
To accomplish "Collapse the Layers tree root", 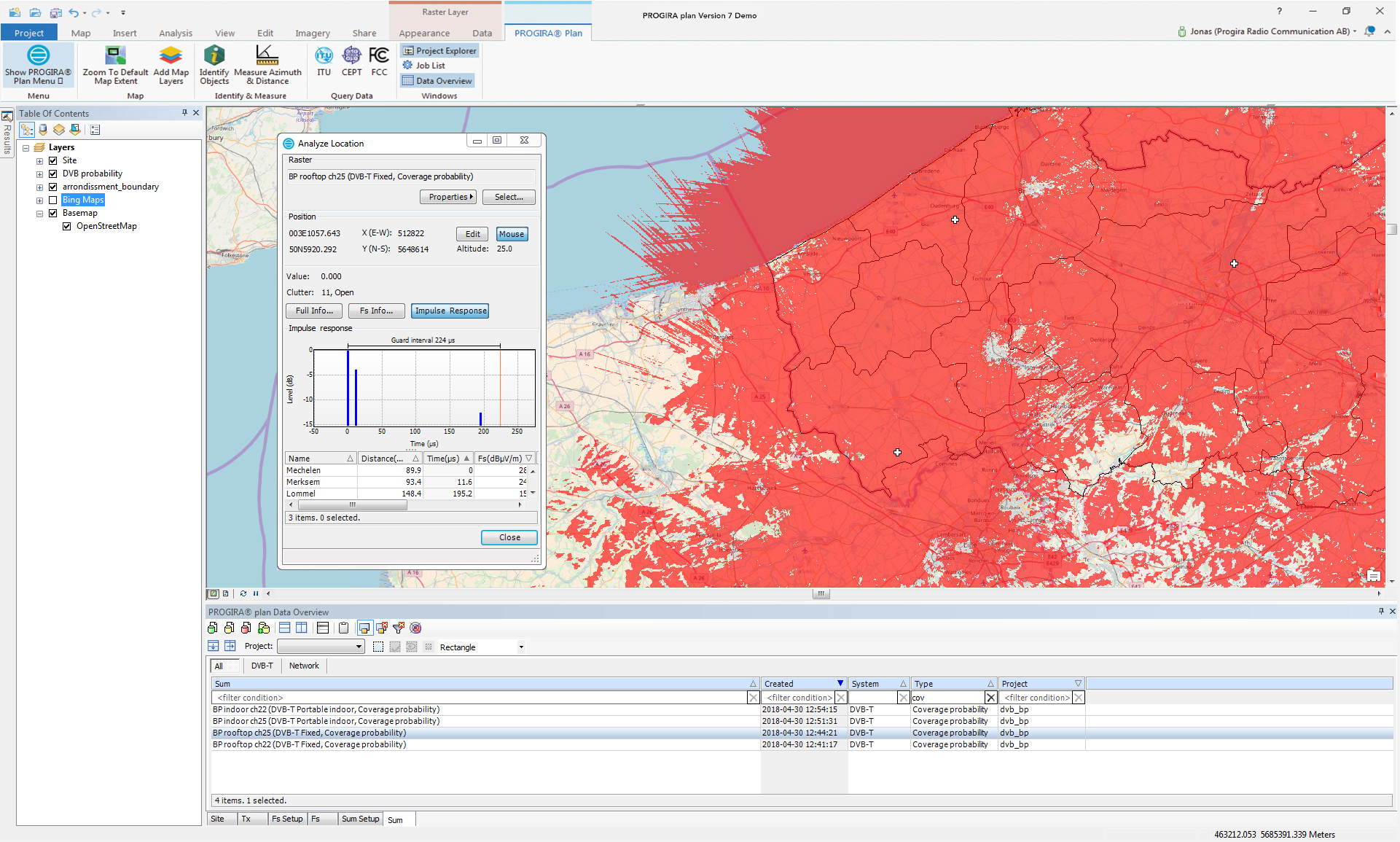I will coord(26,147).
